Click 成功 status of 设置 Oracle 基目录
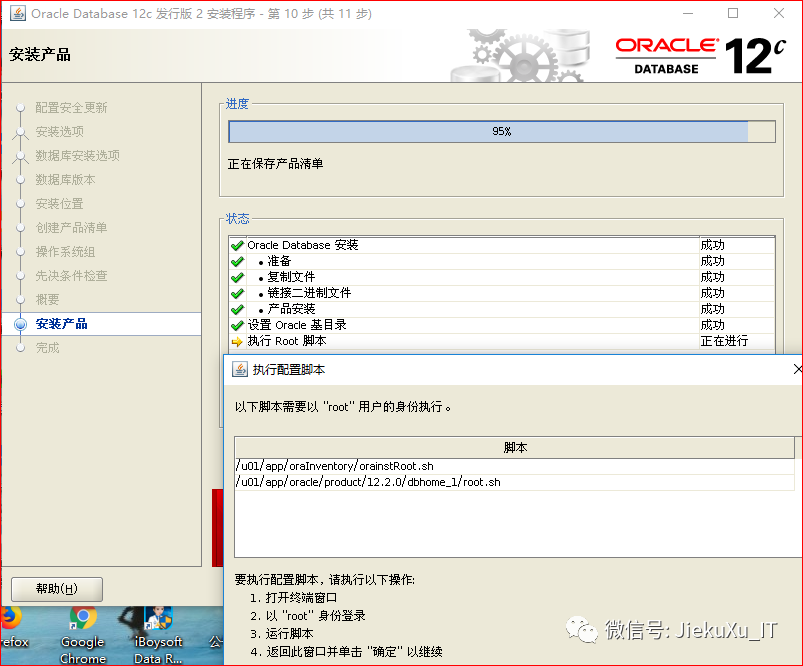Image resolution: width=803 pixels, height=666 pixels. click(x=712, y=325)
